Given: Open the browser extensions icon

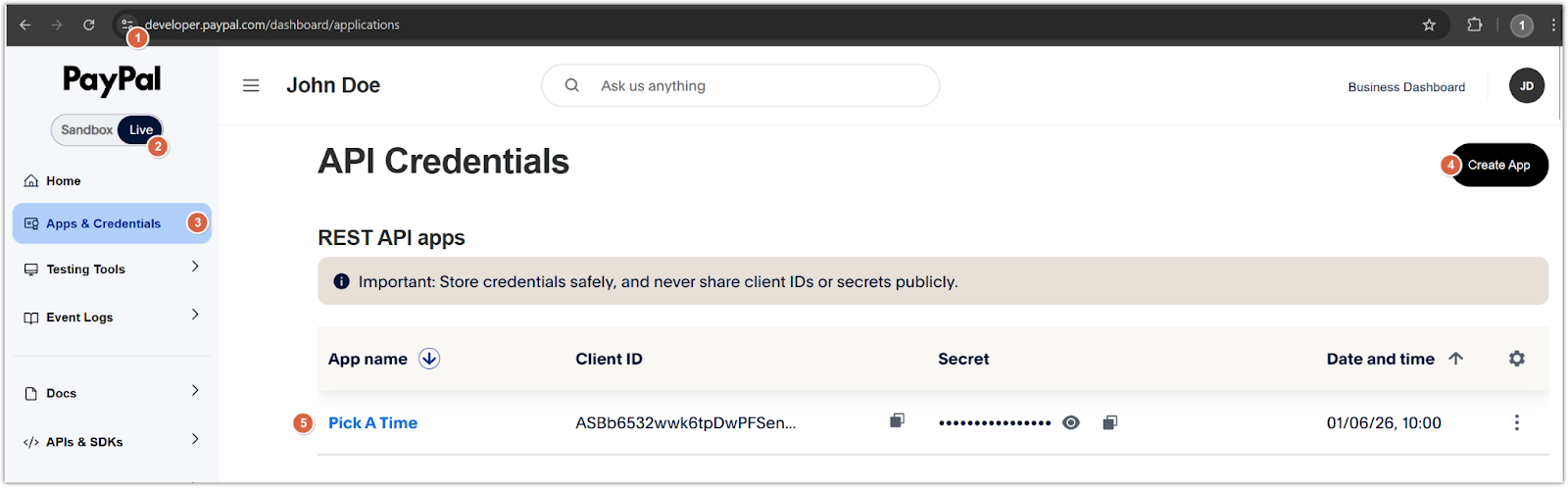Looking at the screenshot, I should click(x=1474, y=25).
